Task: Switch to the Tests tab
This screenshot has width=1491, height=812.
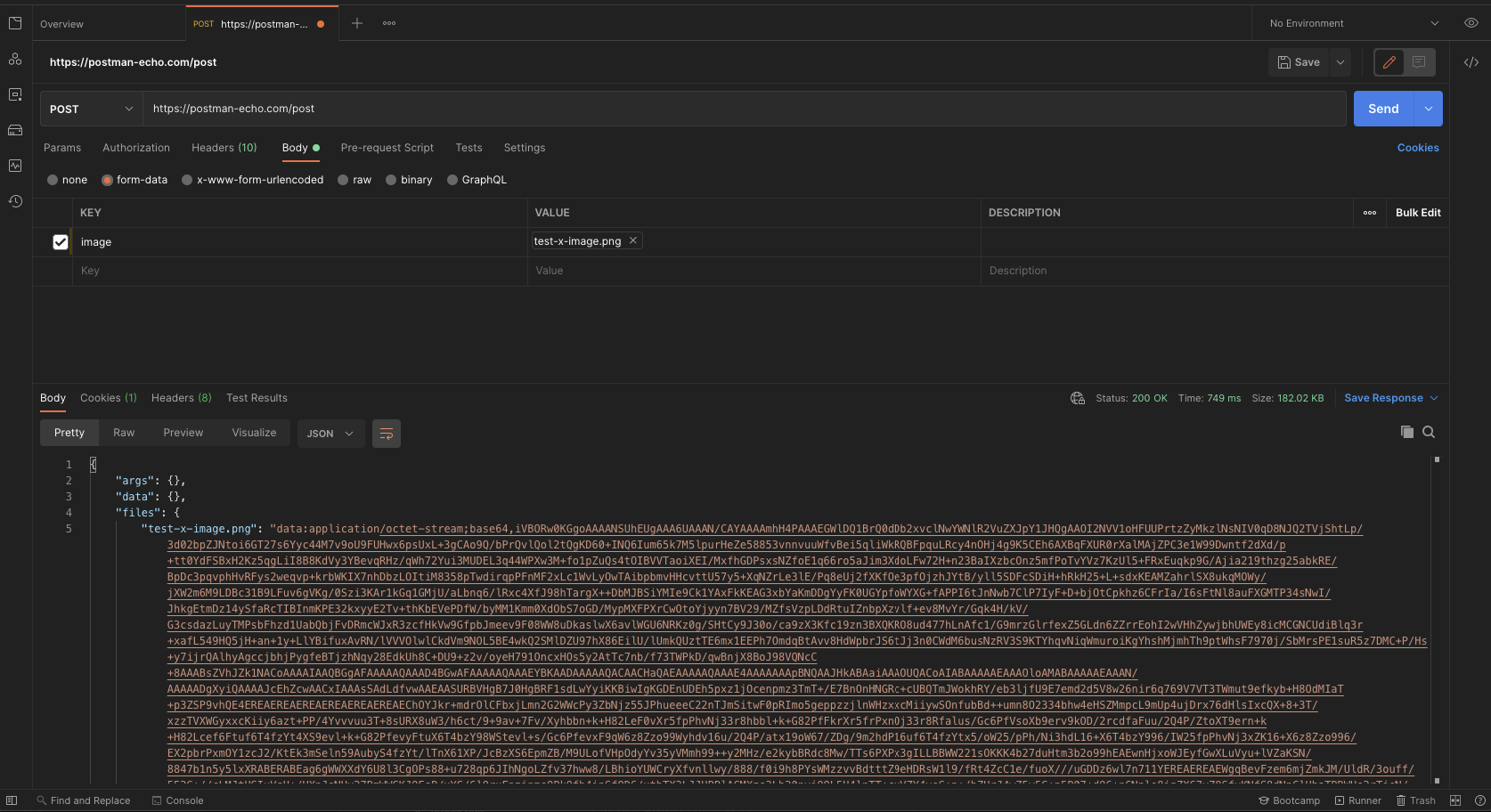Action: [x=468, y=148]
